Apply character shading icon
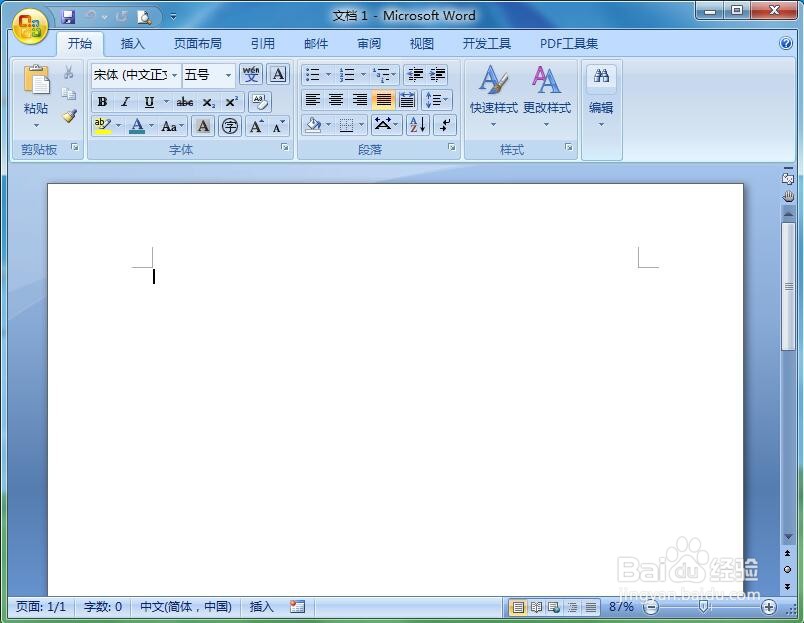 (203, 126)
